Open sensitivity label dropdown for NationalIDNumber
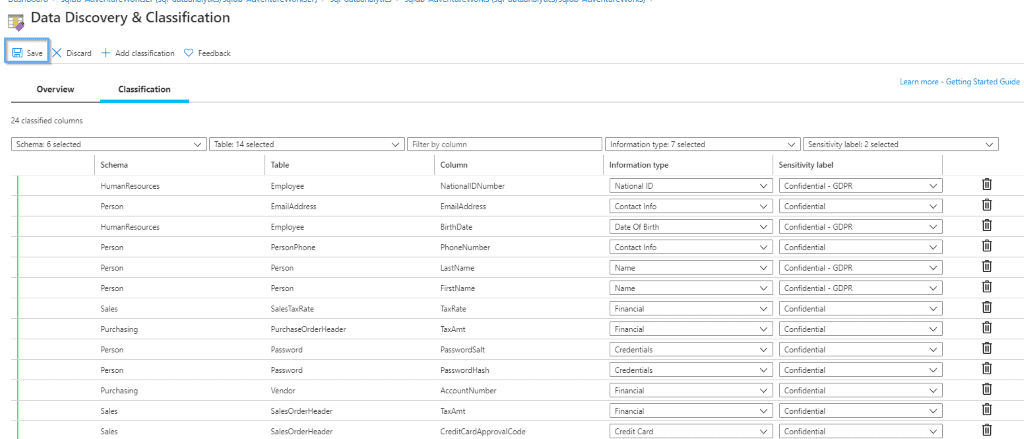 coord(861,186)
